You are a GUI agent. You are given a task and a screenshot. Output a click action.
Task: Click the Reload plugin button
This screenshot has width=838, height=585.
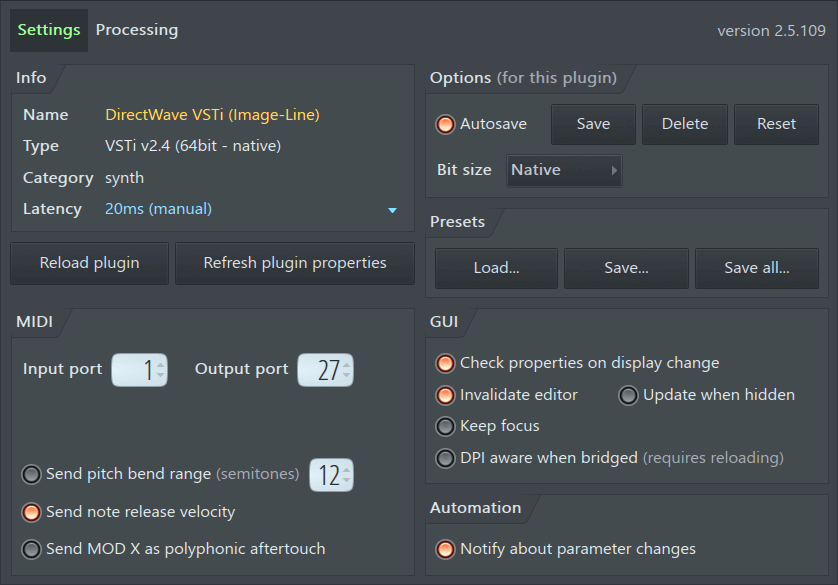tap(90, 263)
